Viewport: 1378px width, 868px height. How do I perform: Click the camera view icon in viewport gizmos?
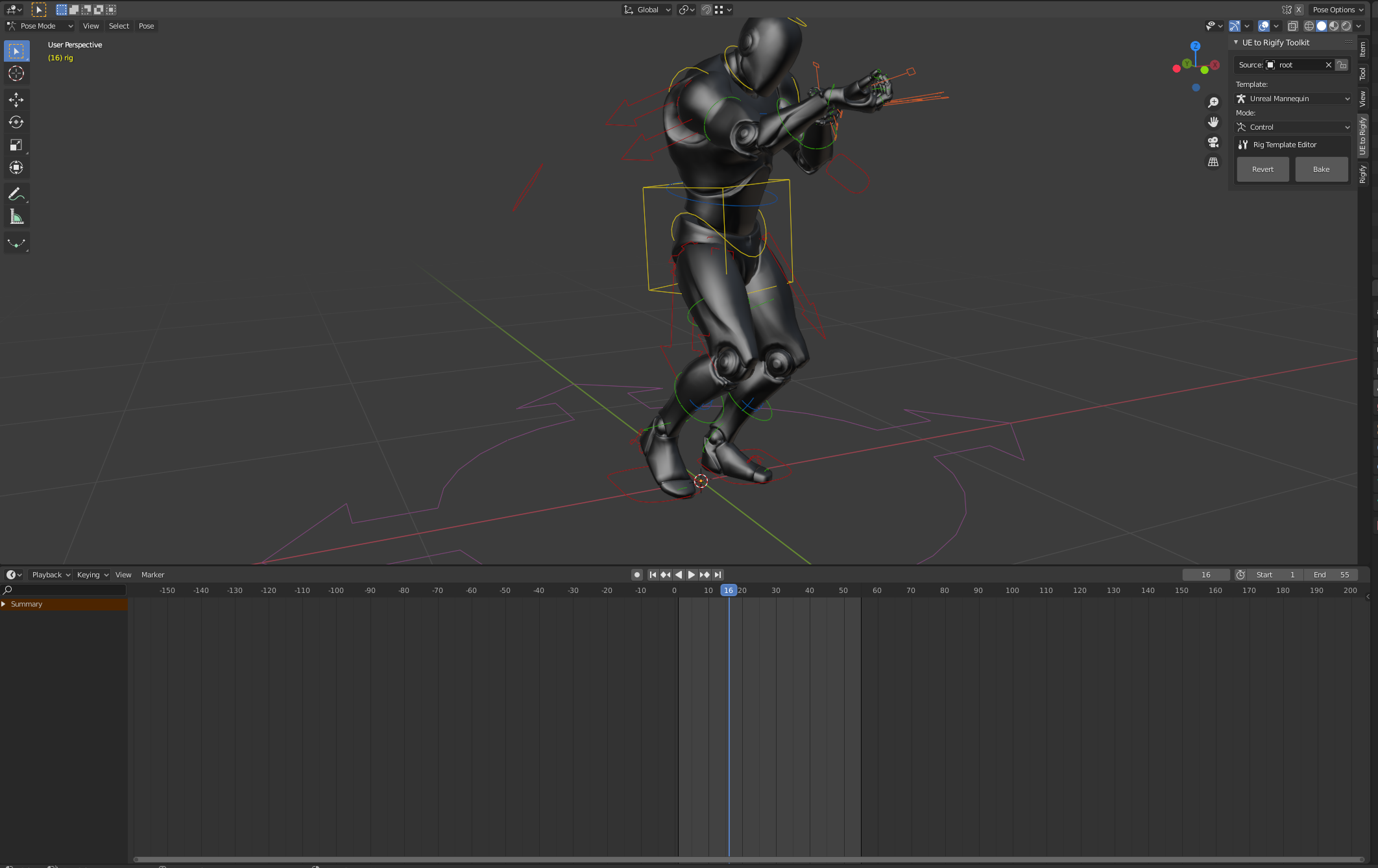1214,142
